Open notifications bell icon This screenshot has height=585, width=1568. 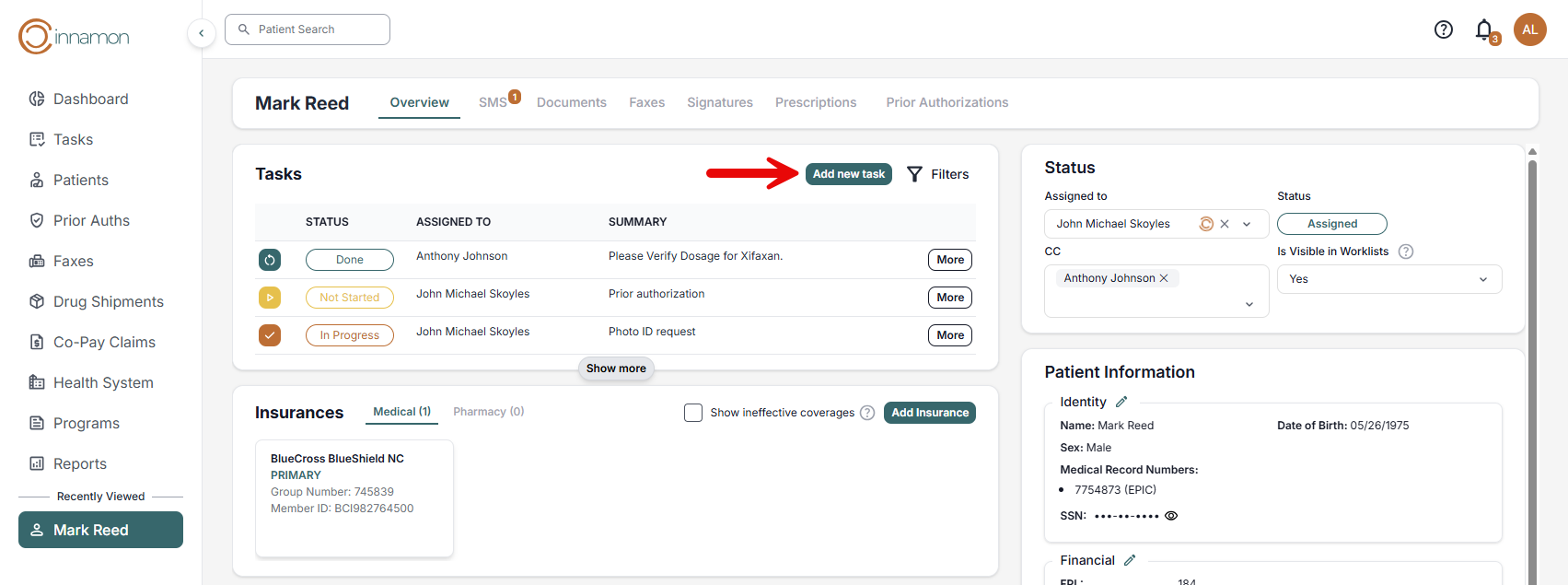click(1483, 29)
